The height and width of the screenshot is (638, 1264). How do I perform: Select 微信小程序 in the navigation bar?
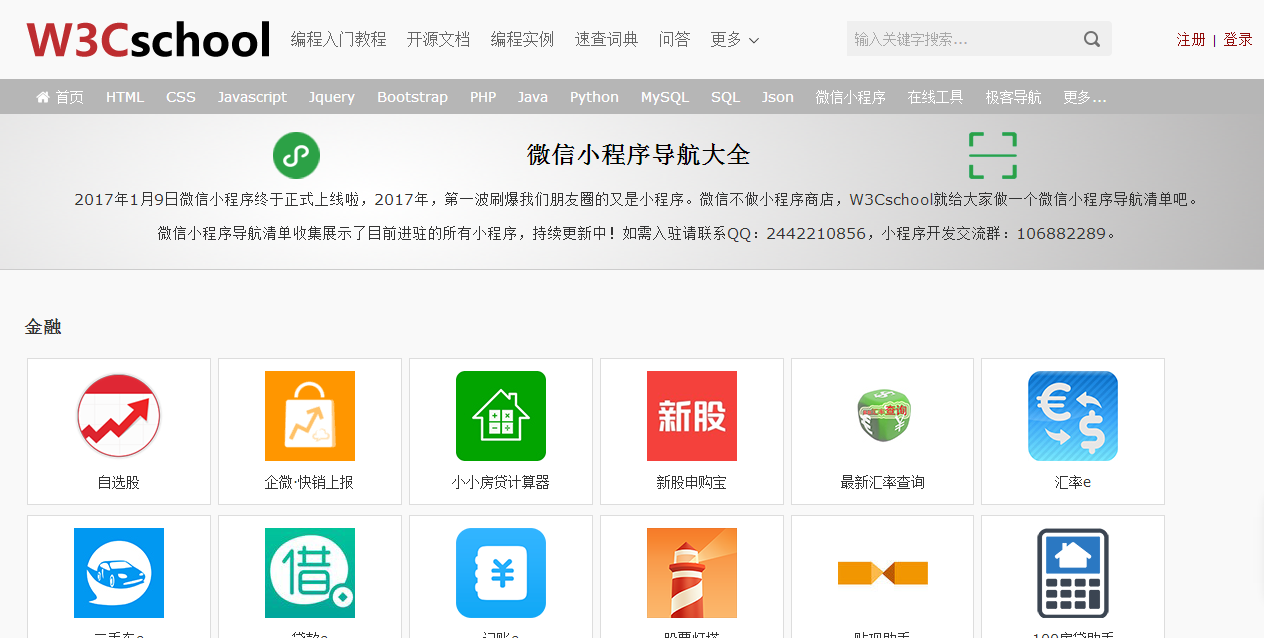tap(850, 97)
